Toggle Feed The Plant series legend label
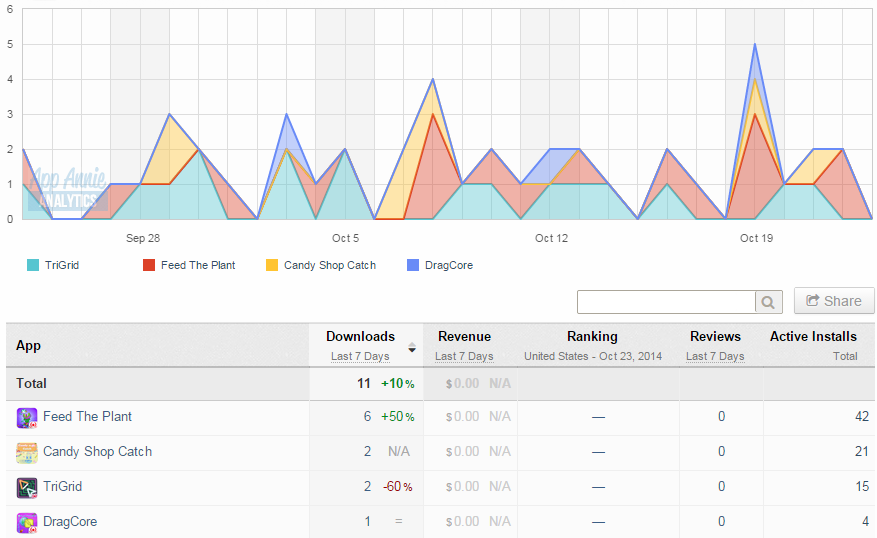This screenshot has height=538, width=877. [198, 265]
